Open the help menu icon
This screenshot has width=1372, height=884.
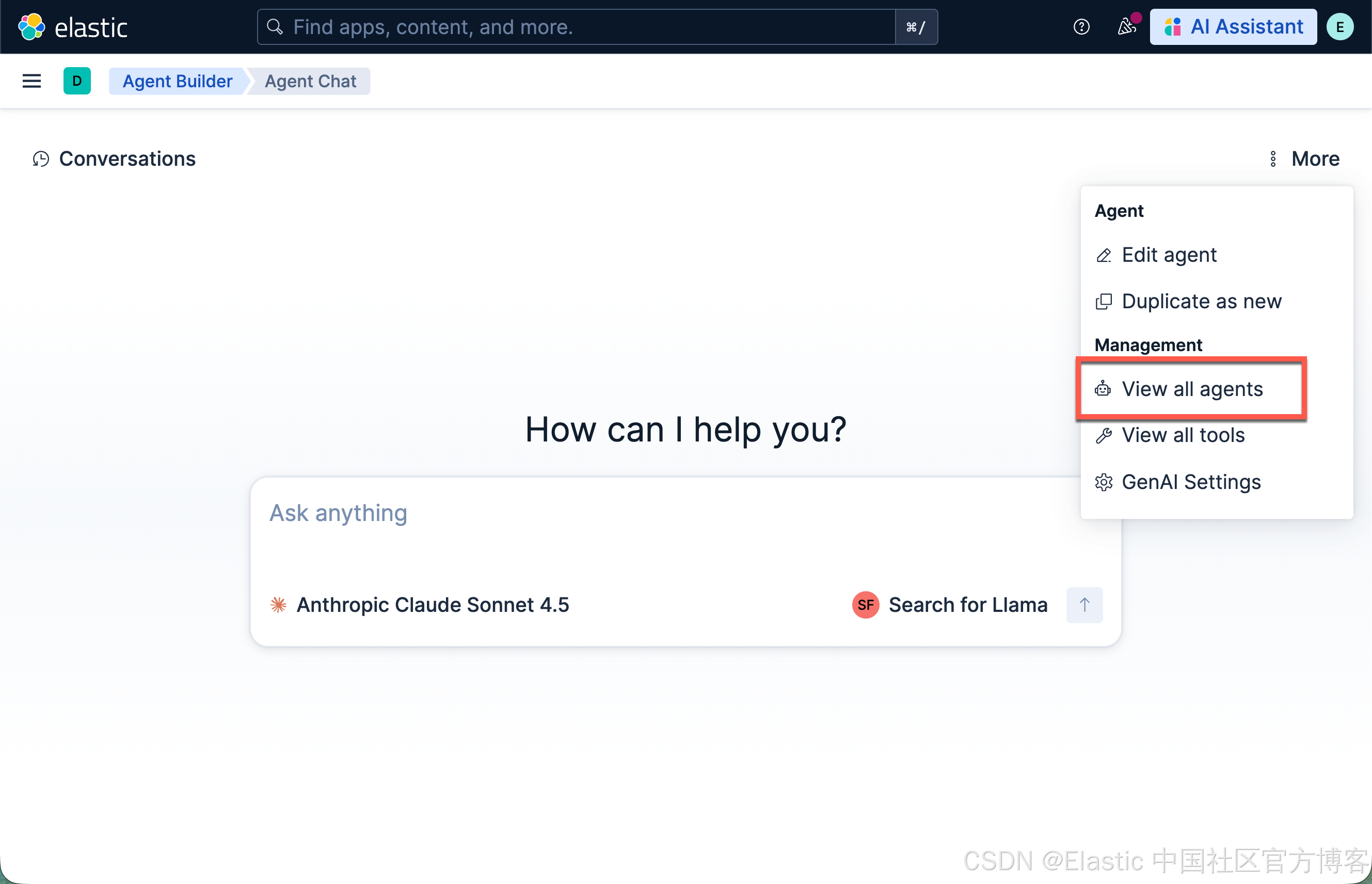pyautogui.click(x=1081, y=27)
